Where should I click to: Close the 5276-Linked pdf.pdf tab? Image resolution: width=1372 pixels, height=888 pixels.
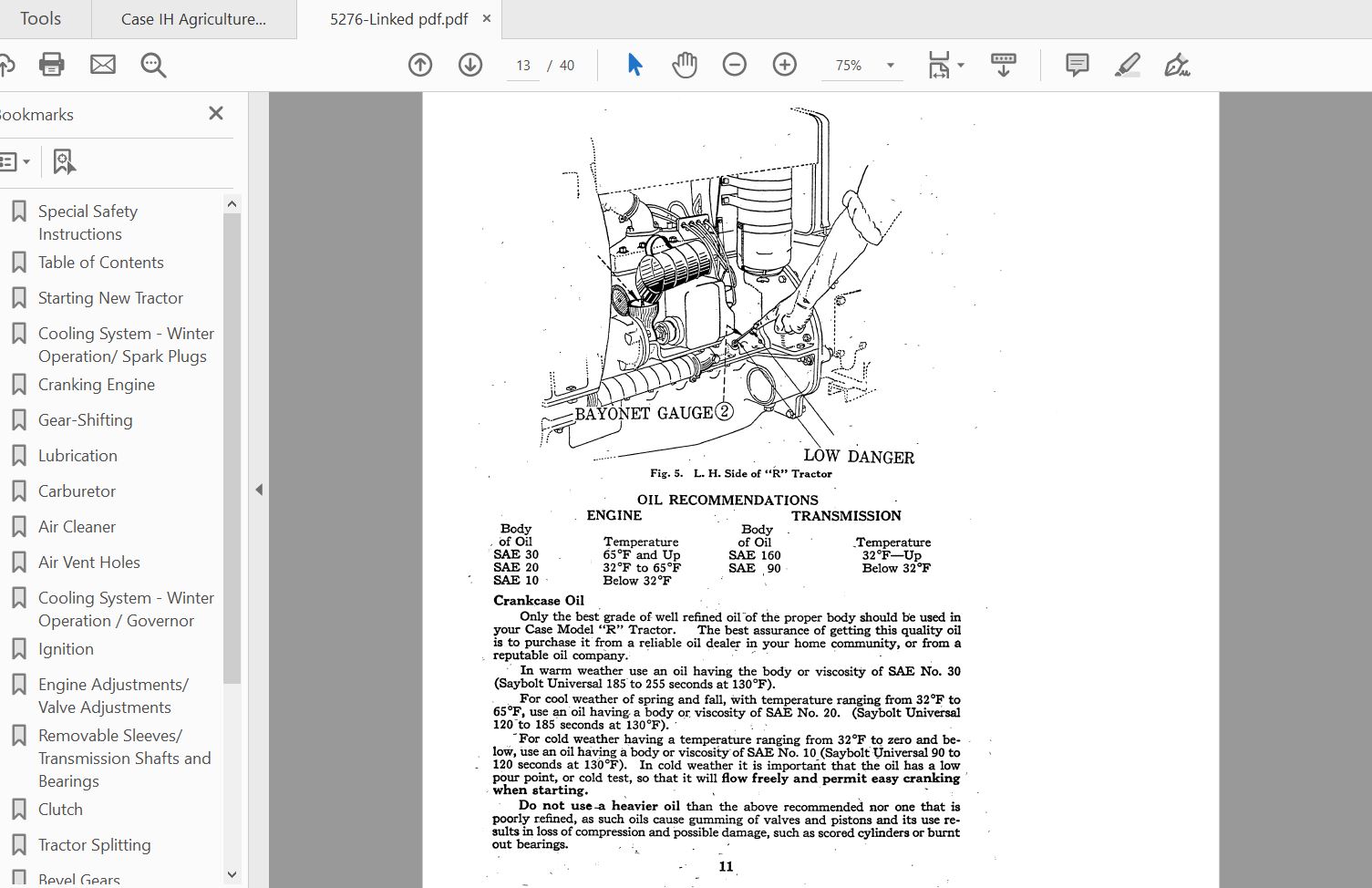point(487,18)
